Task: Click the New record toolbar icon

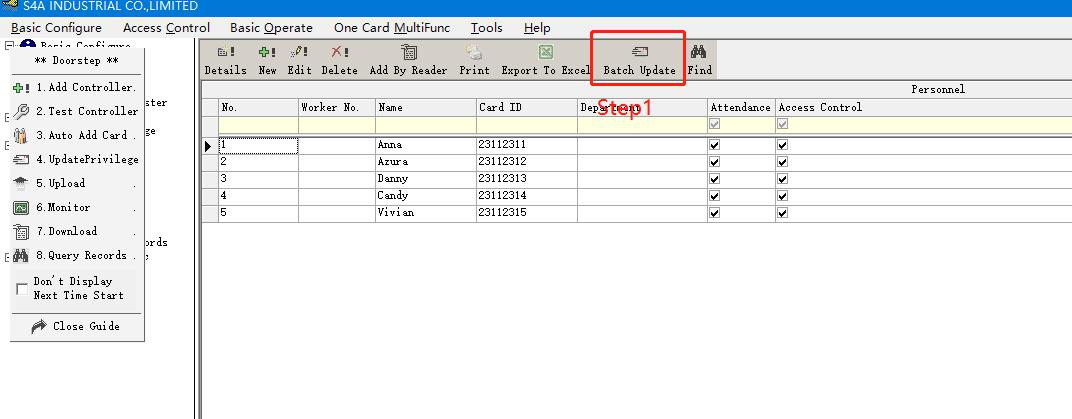Action: [x=267, y=53]
